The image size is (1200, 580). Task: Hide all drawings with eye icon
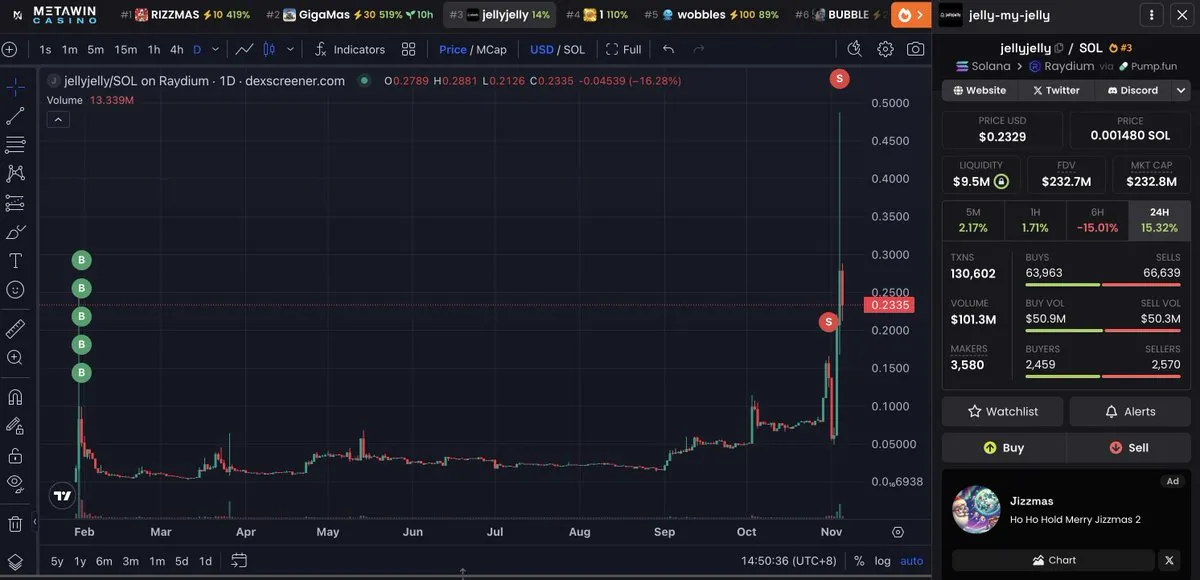[x=15, y=483]
